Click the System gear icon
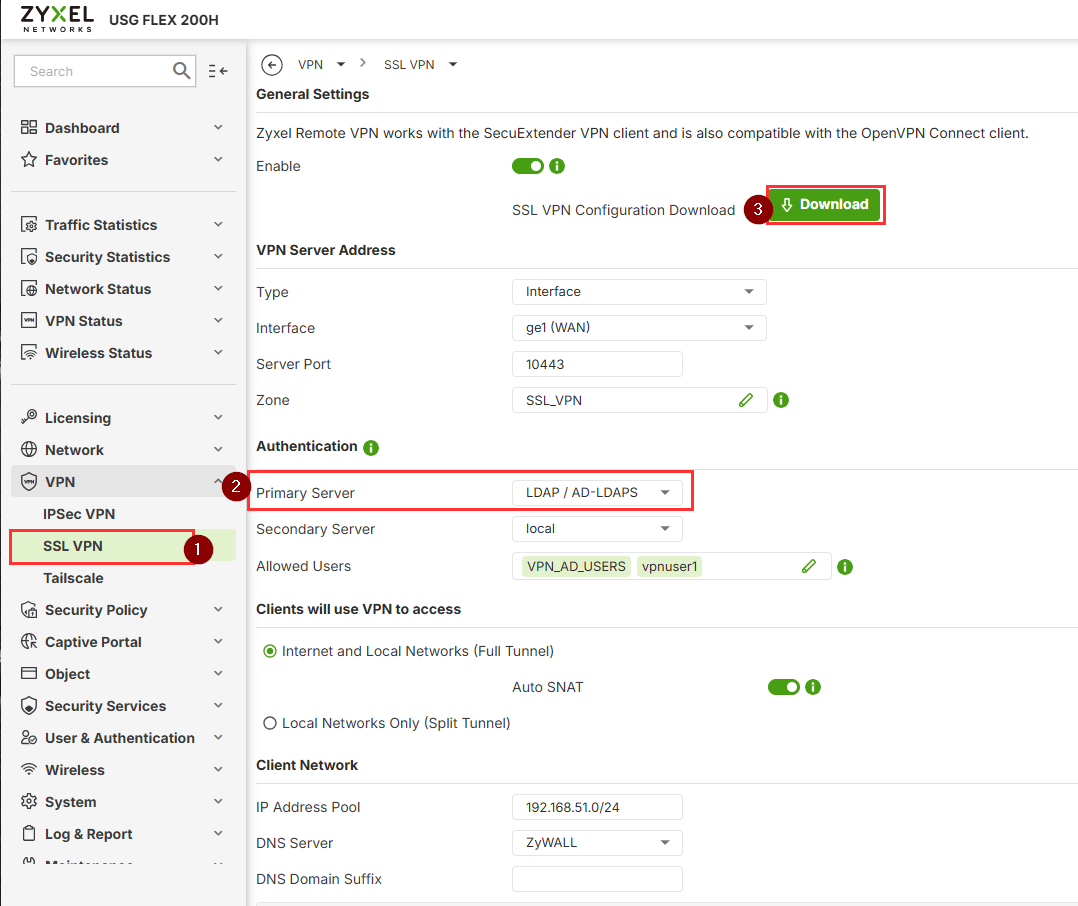 click(x=29, y=802)
